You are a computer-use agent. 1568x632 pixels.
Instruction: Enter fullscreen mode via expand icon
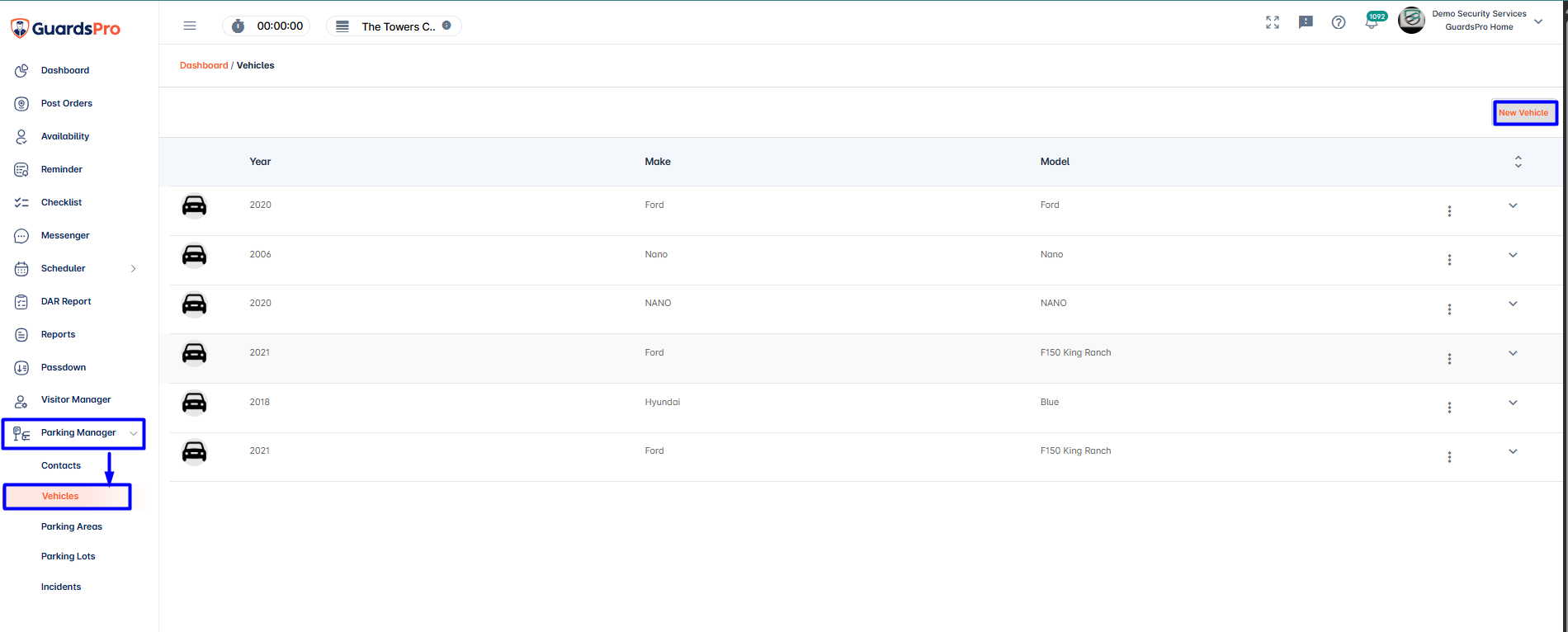[1273, 22]
